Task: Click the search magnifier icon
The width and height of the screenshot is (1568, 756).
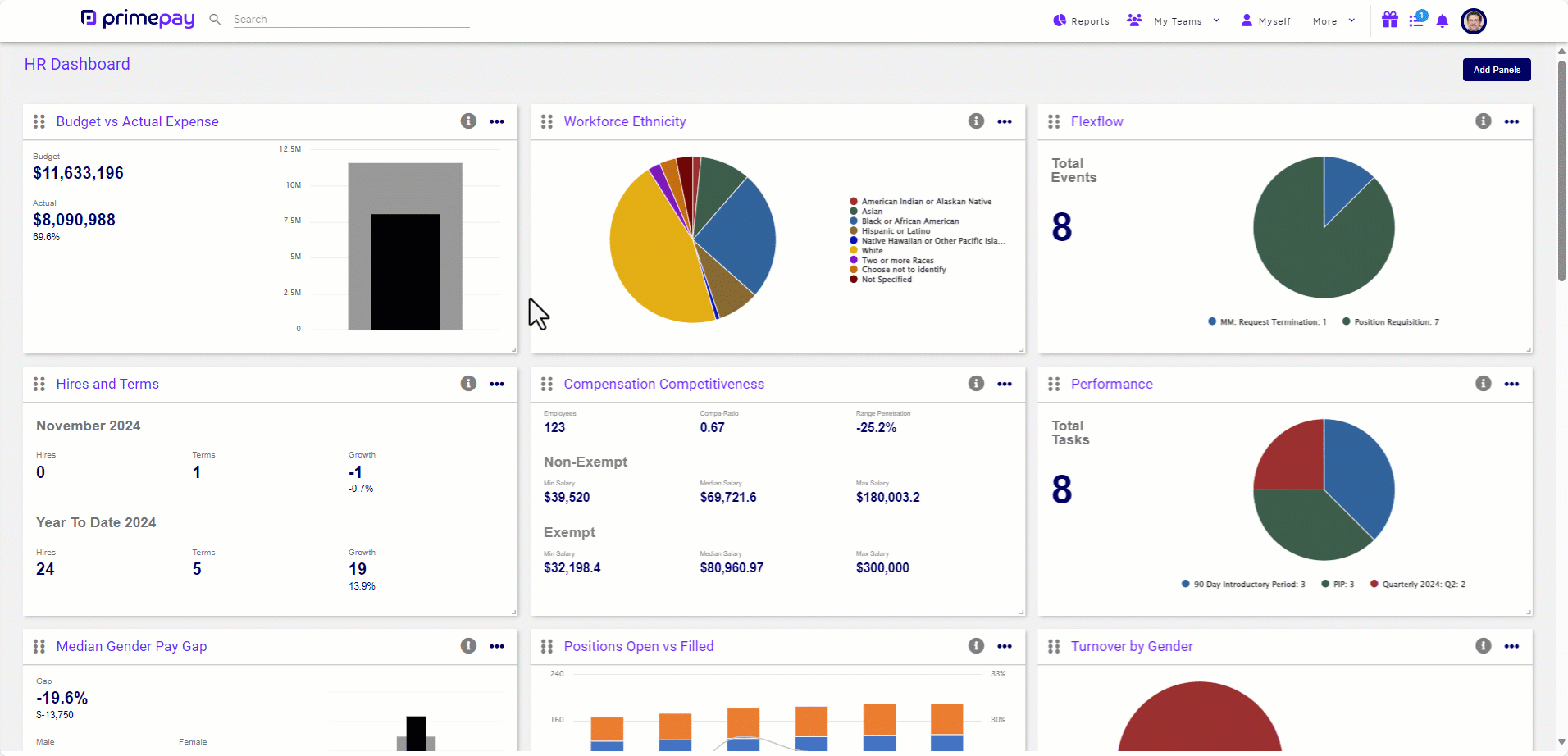Action: (x=215, y=19)
